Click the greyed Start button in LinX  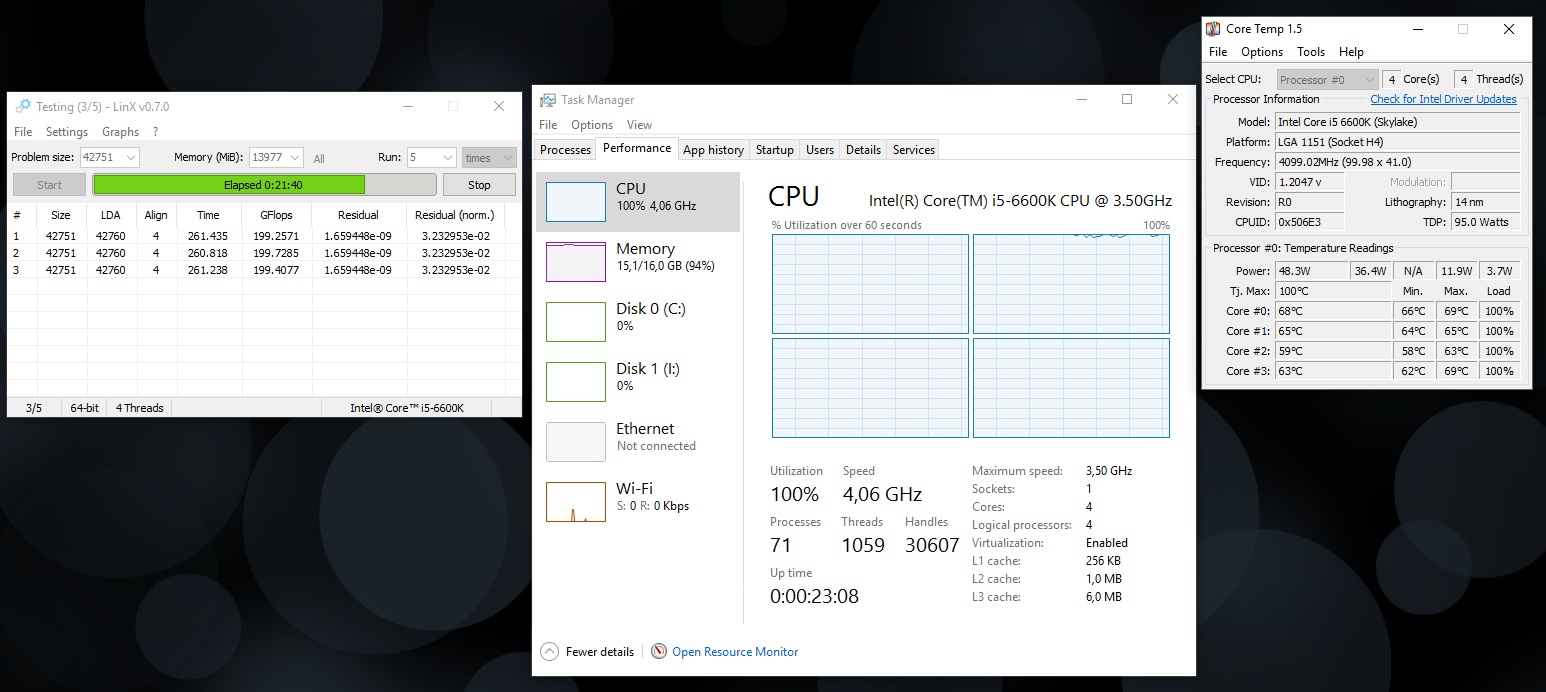pyautogui.click(x=49, y=185)
